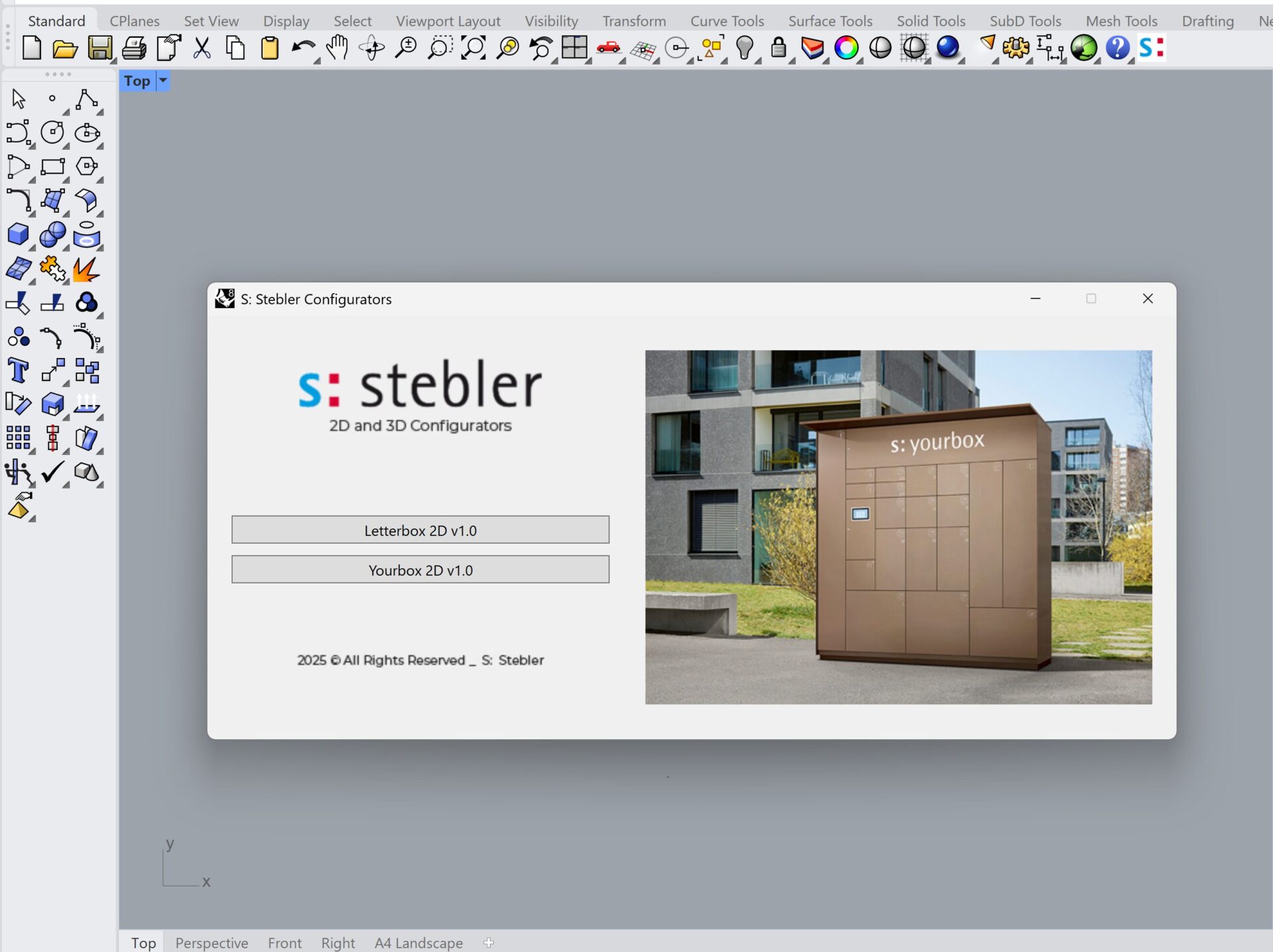Viewport: 1273px width, 952px height.
Task: Open the Solid Tools tab
Action: (x=931, y=21)
